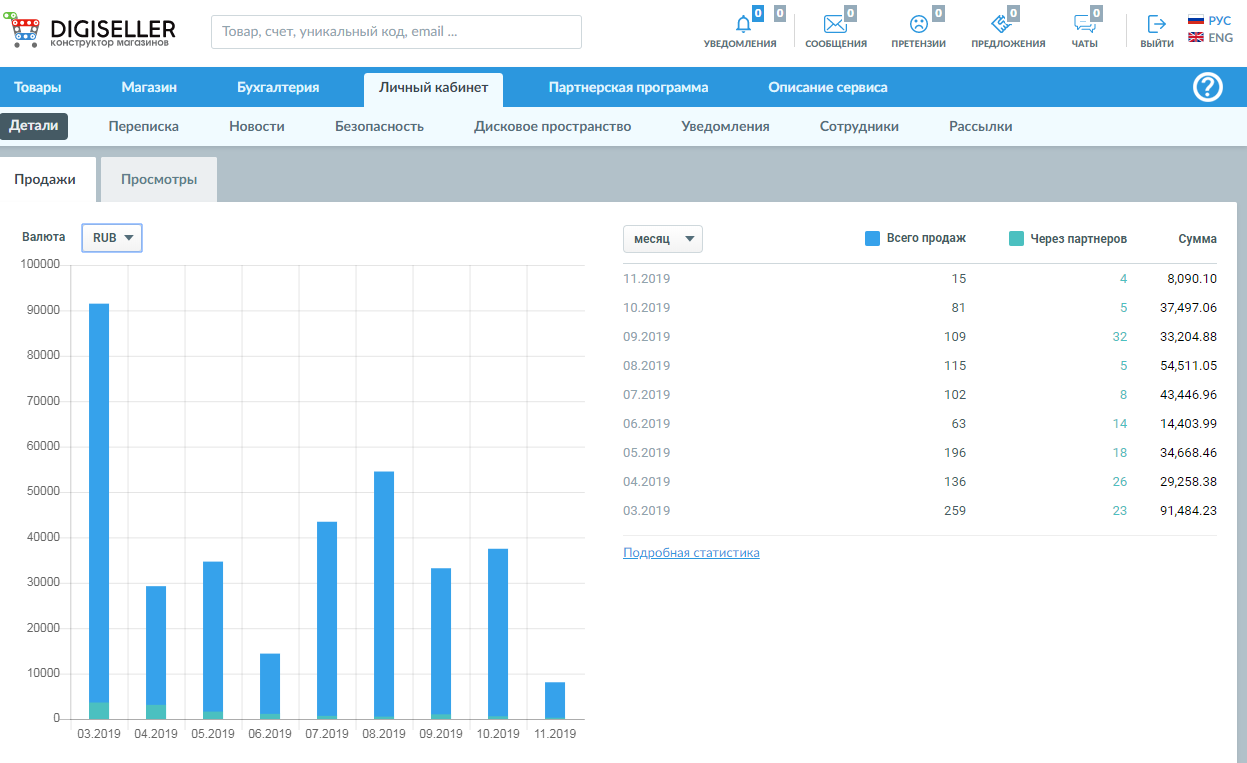This screenshot has height=763, width=1247.
Task: Open the messages envelope icon
Action: pyautogui.click(x=835, y=25)
